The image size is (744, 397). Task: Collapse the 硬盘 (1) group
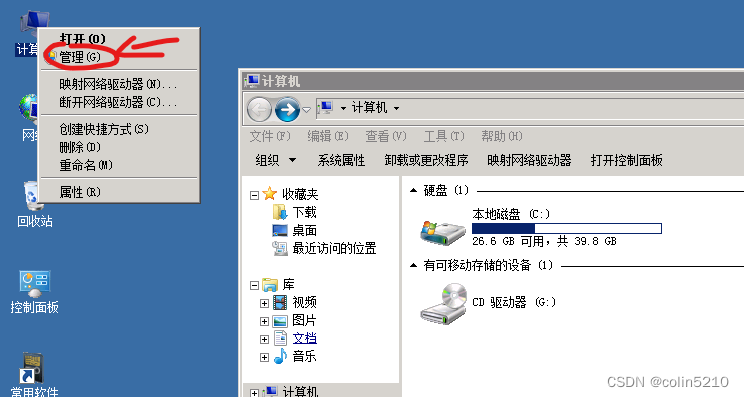click(413, 191)
